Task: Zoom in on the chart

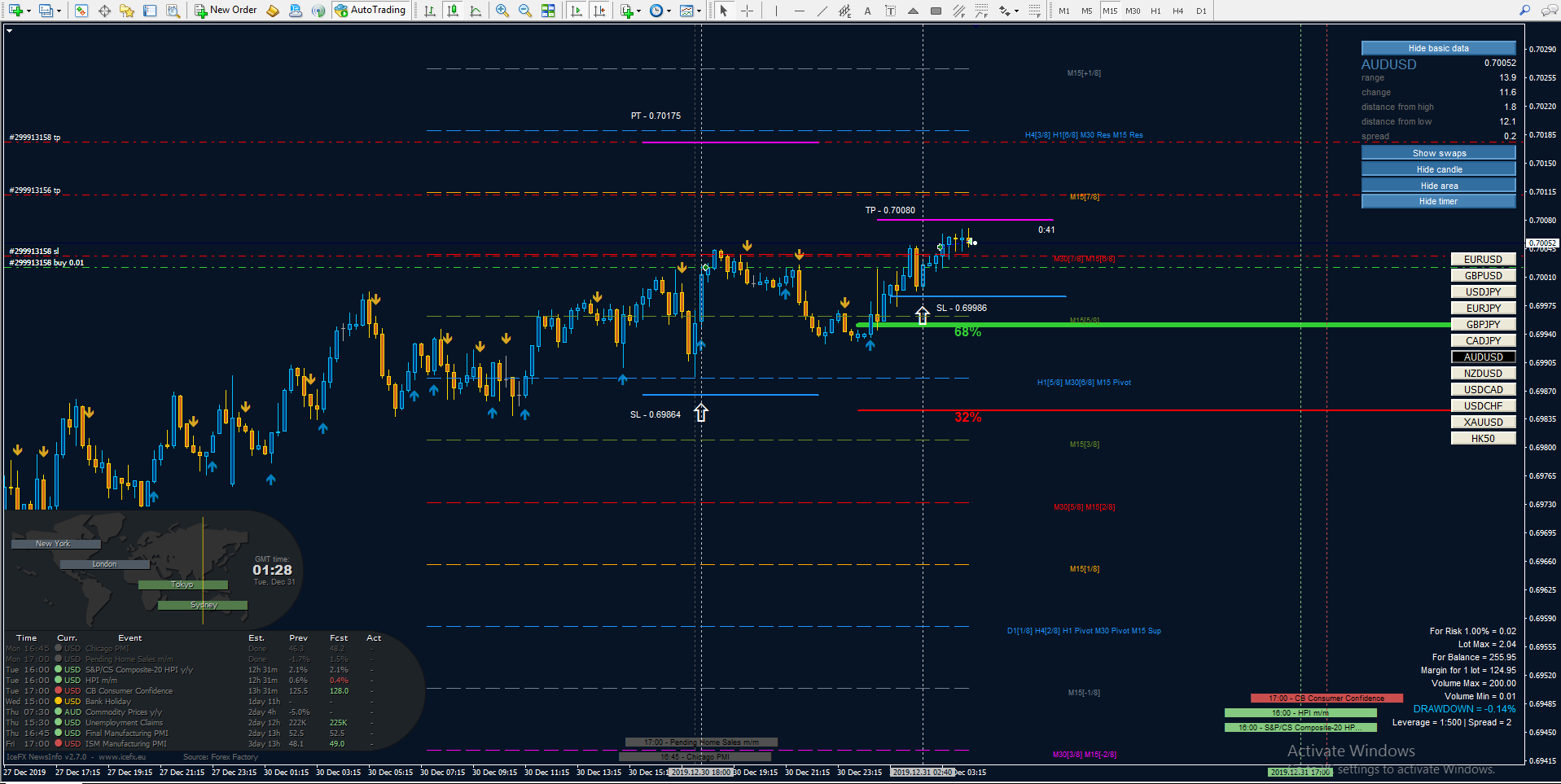Action: 502,11
